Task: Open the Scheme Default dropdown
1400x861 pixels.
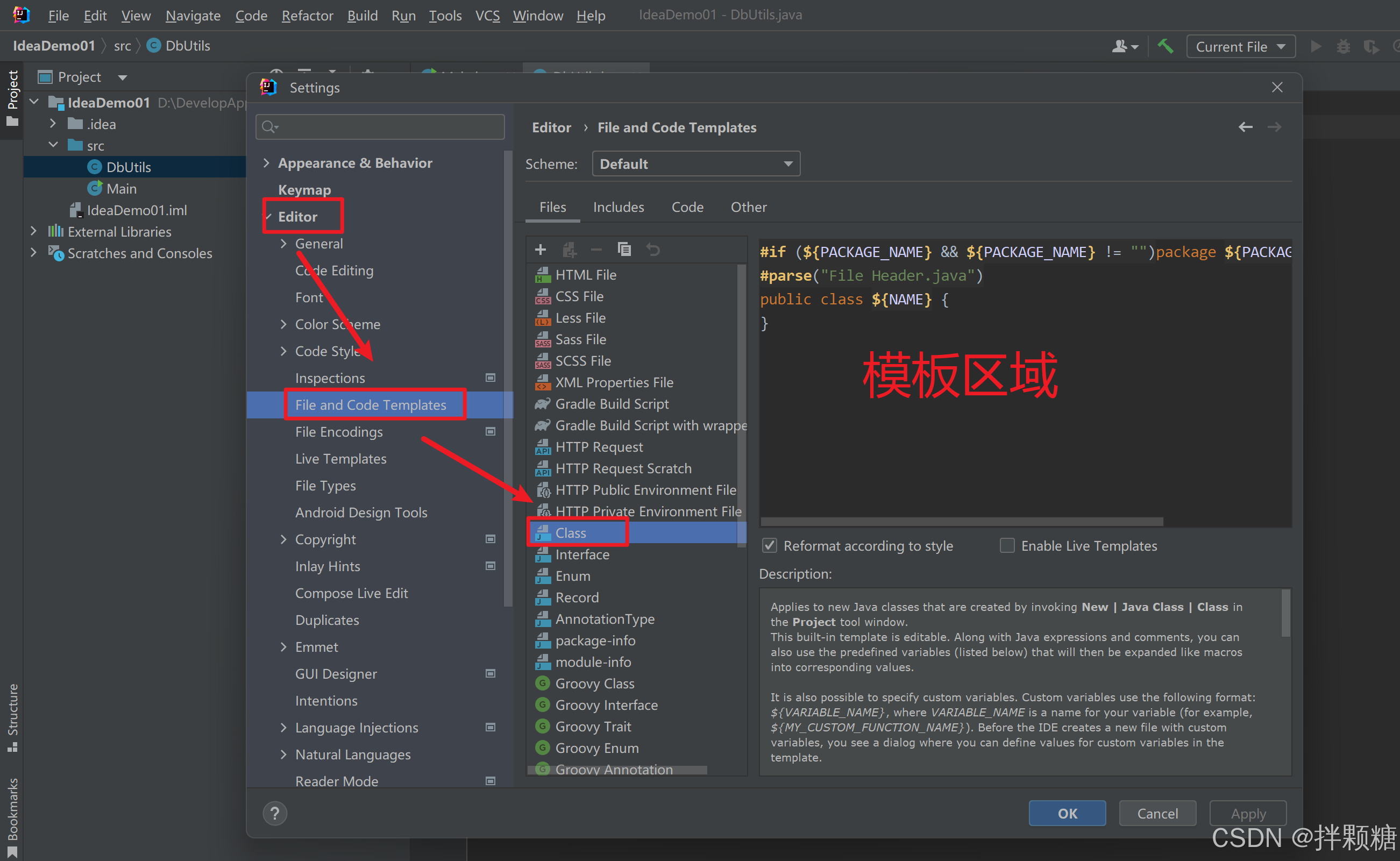Action: (x=696, y=164)
